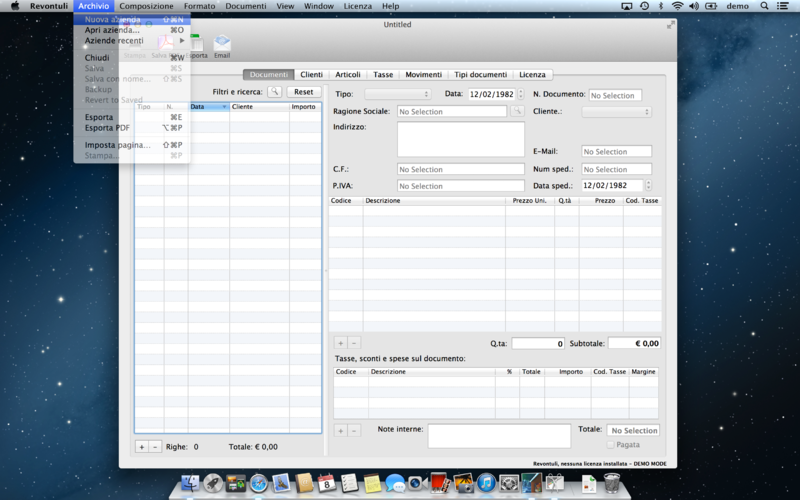This screenshot has width=800, height=500.
Task: Switch to the Articoli tab
Action: point(348,74)
